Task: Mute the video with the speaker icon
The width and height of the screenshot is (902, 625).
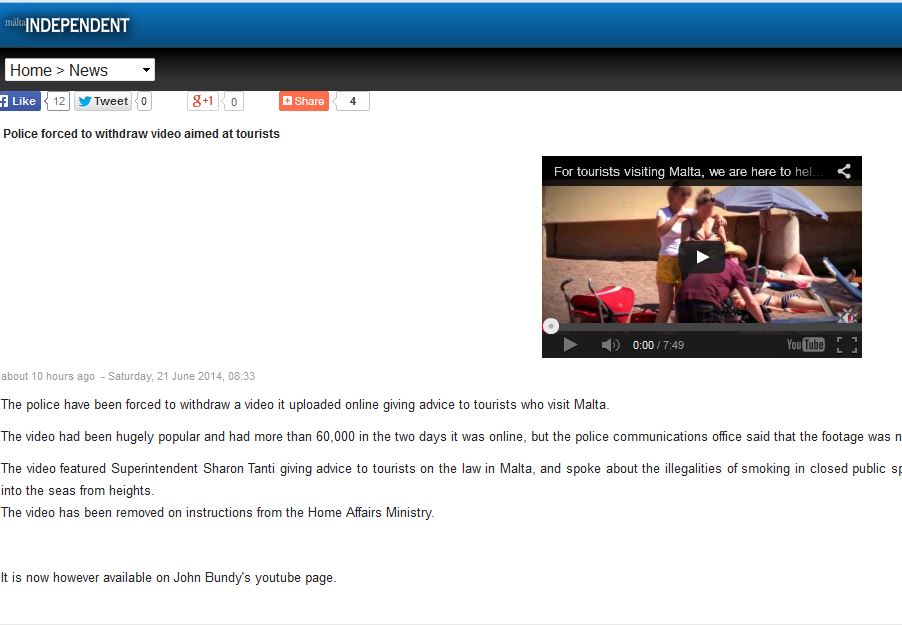Action: tap(610, 345)
